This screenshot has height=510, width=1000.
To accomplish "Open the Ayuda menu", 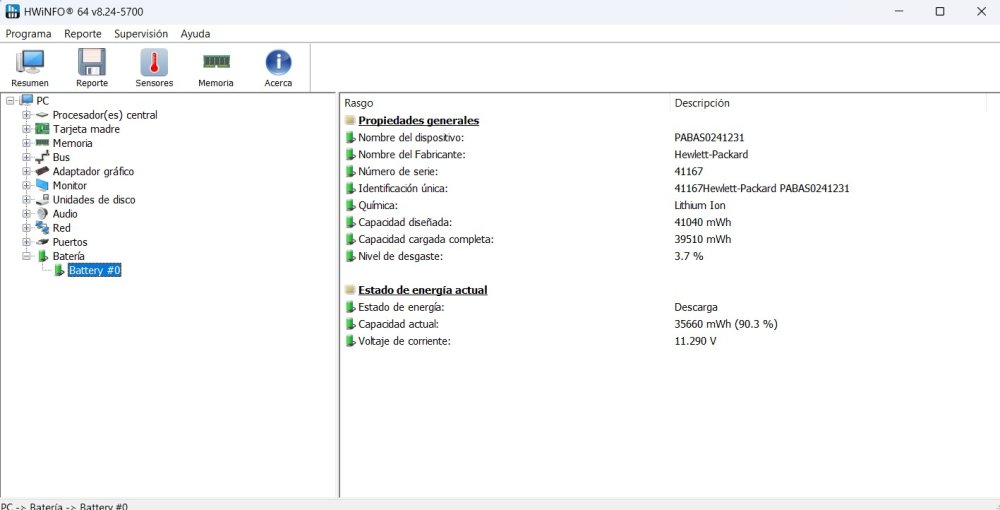I will (x=195, y=34).
